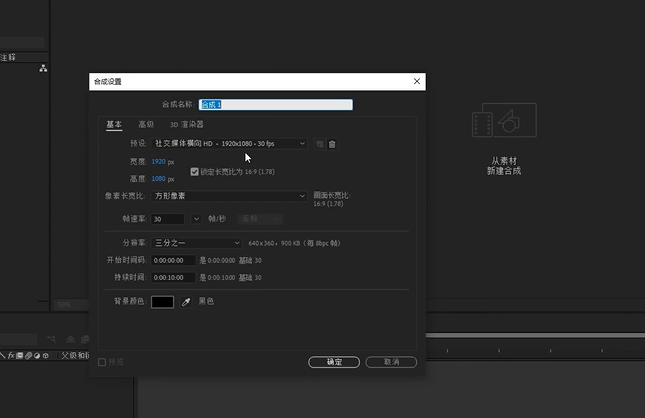
Task: Click the fx effects switch icon in timeline
Action: 13,355
